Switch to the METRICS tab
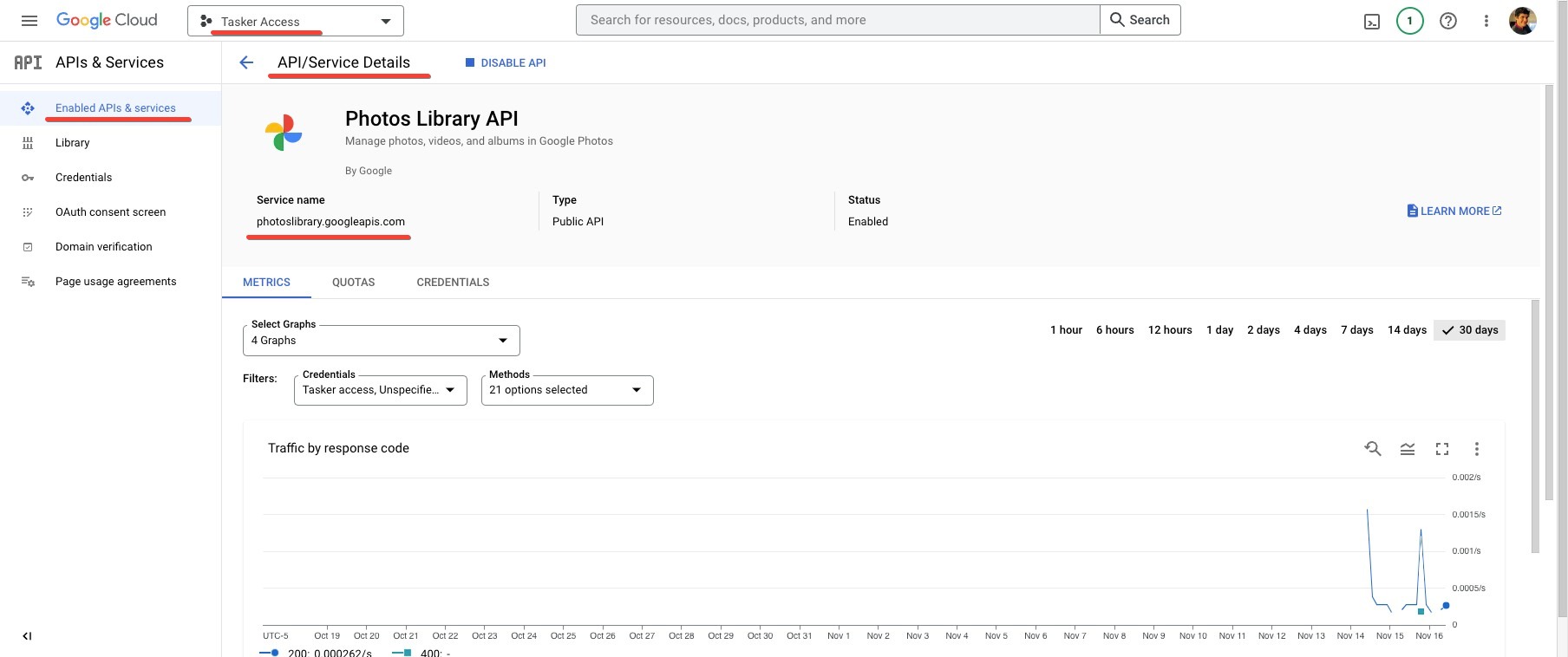 point(266,283)
